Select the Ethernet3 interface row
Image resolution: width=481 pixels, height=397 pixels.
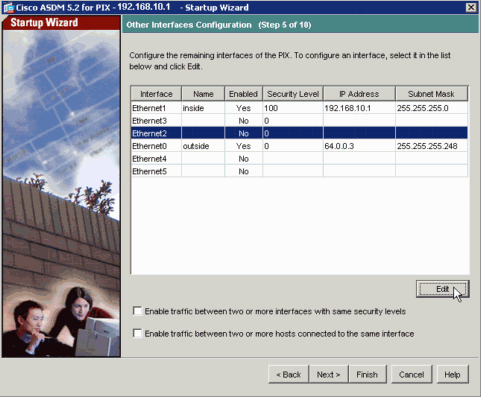point(299,121)
